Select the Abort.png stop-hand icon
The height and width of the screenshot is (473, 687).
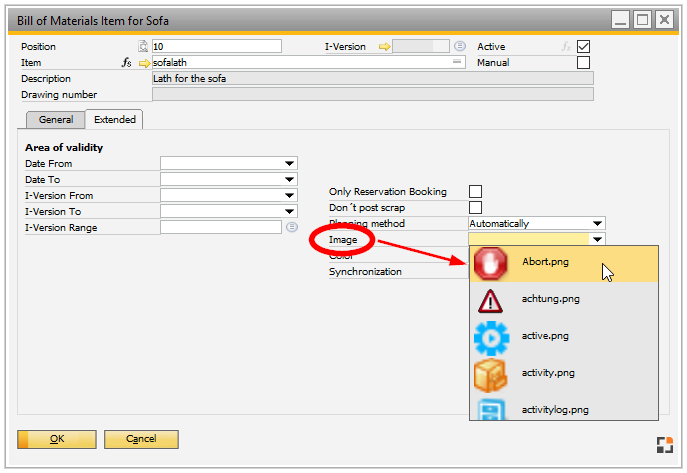(491, 263)
